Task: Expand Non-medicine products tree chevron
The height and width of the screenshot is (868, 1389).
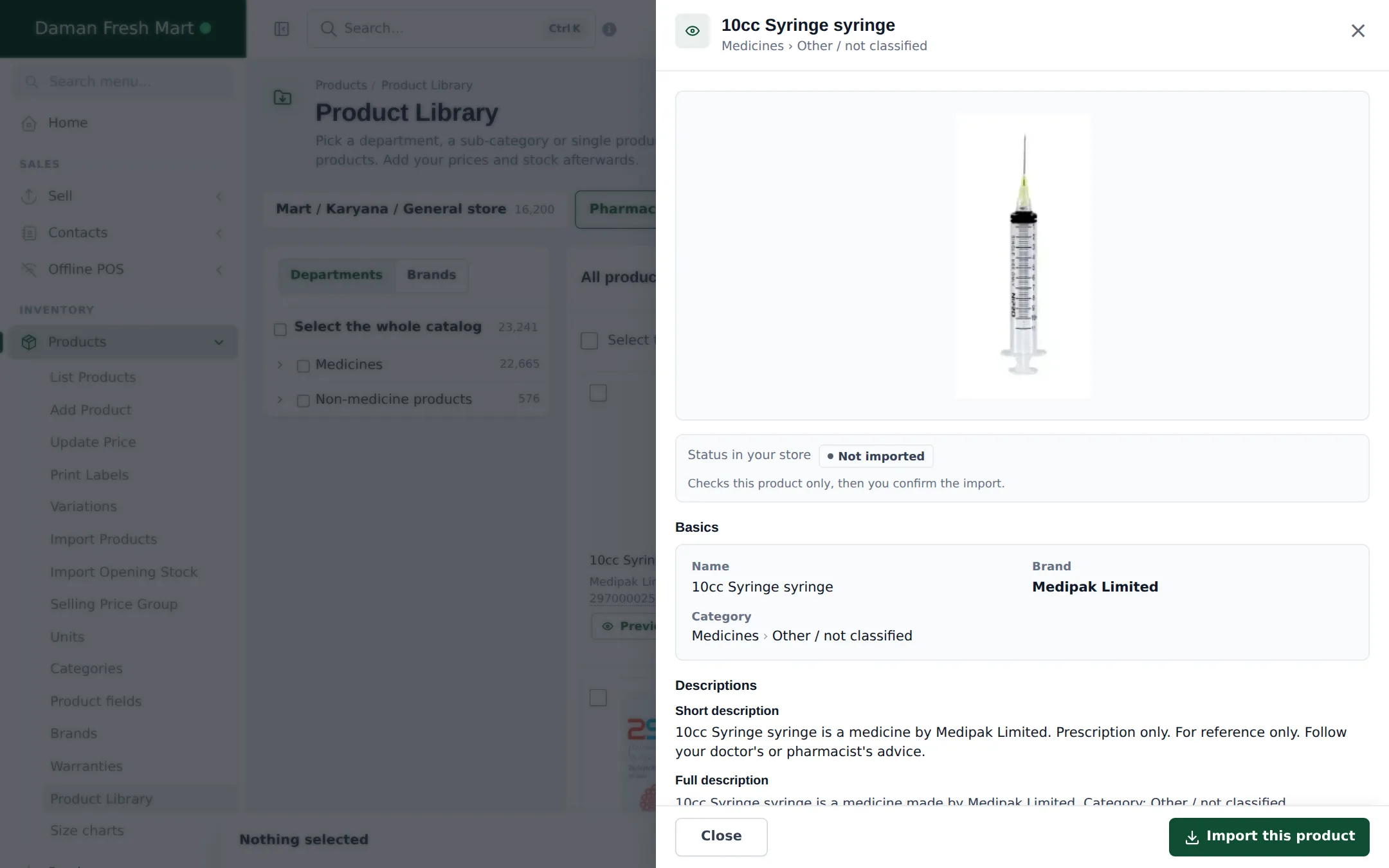Action: [x=280, y=400]
